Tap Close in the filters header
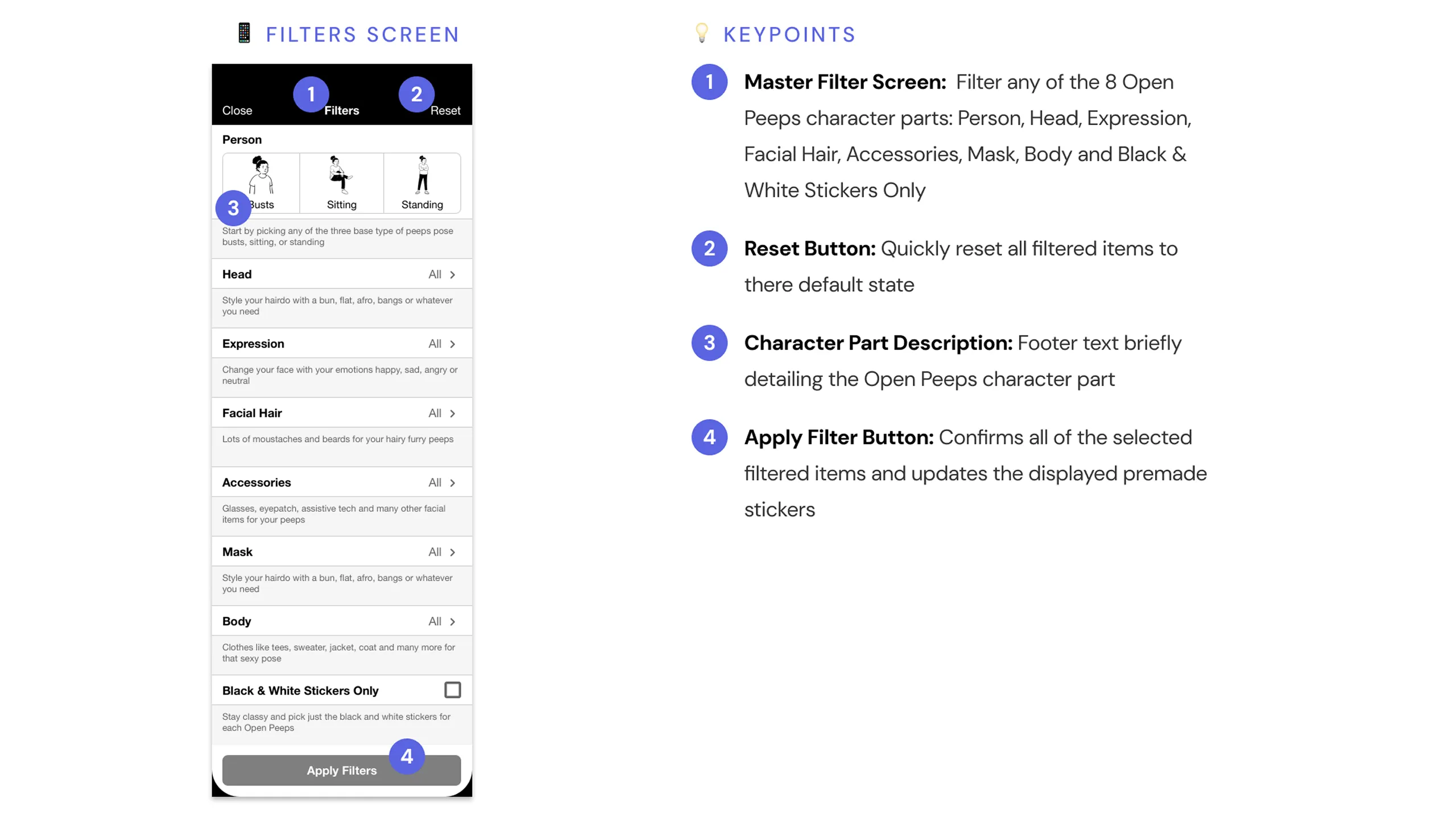Viewport: 1456px width, 819px height. pyautogui.click(x=237, y=110)
